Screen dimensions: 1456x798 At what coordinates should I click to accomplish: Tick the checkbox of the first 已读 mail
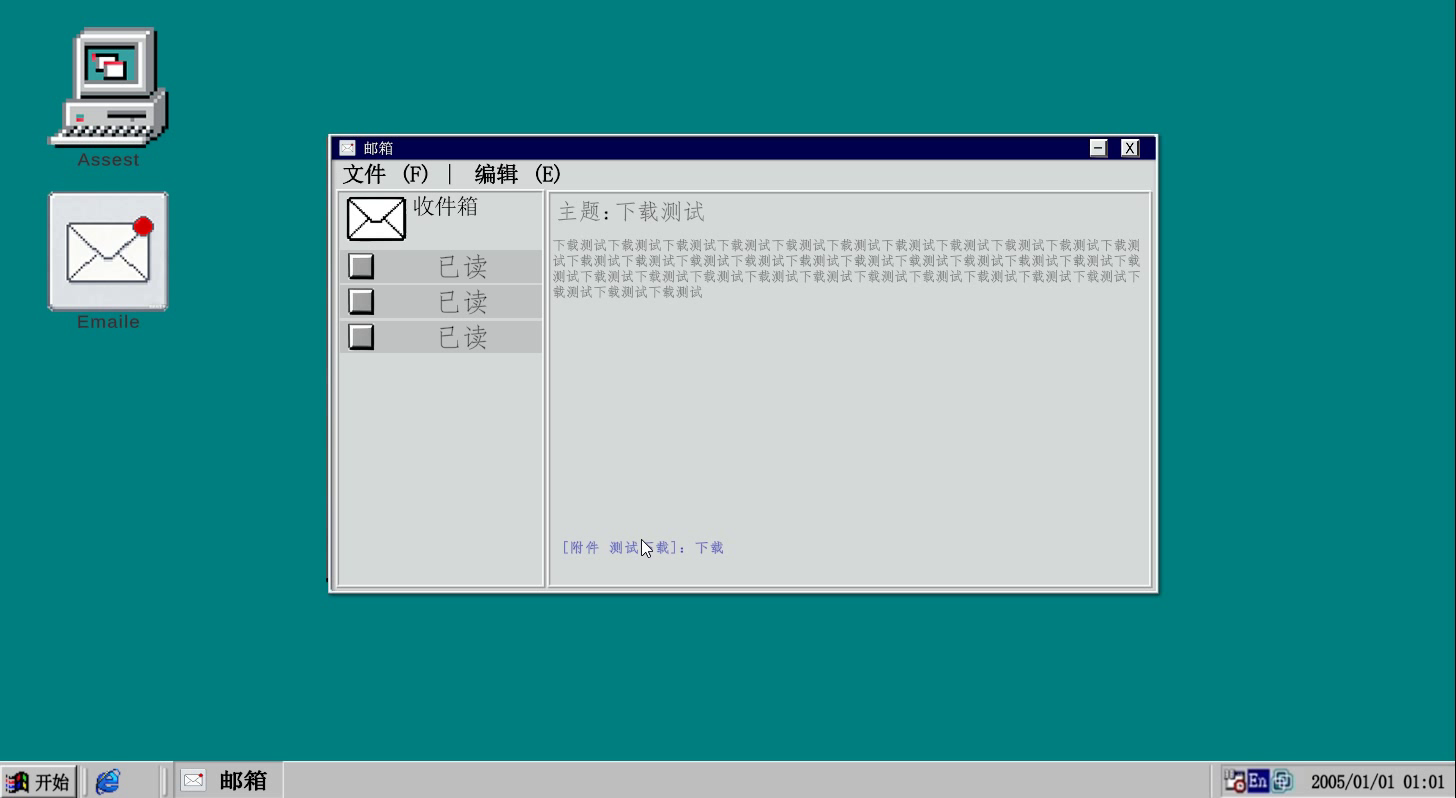[361, 266]
